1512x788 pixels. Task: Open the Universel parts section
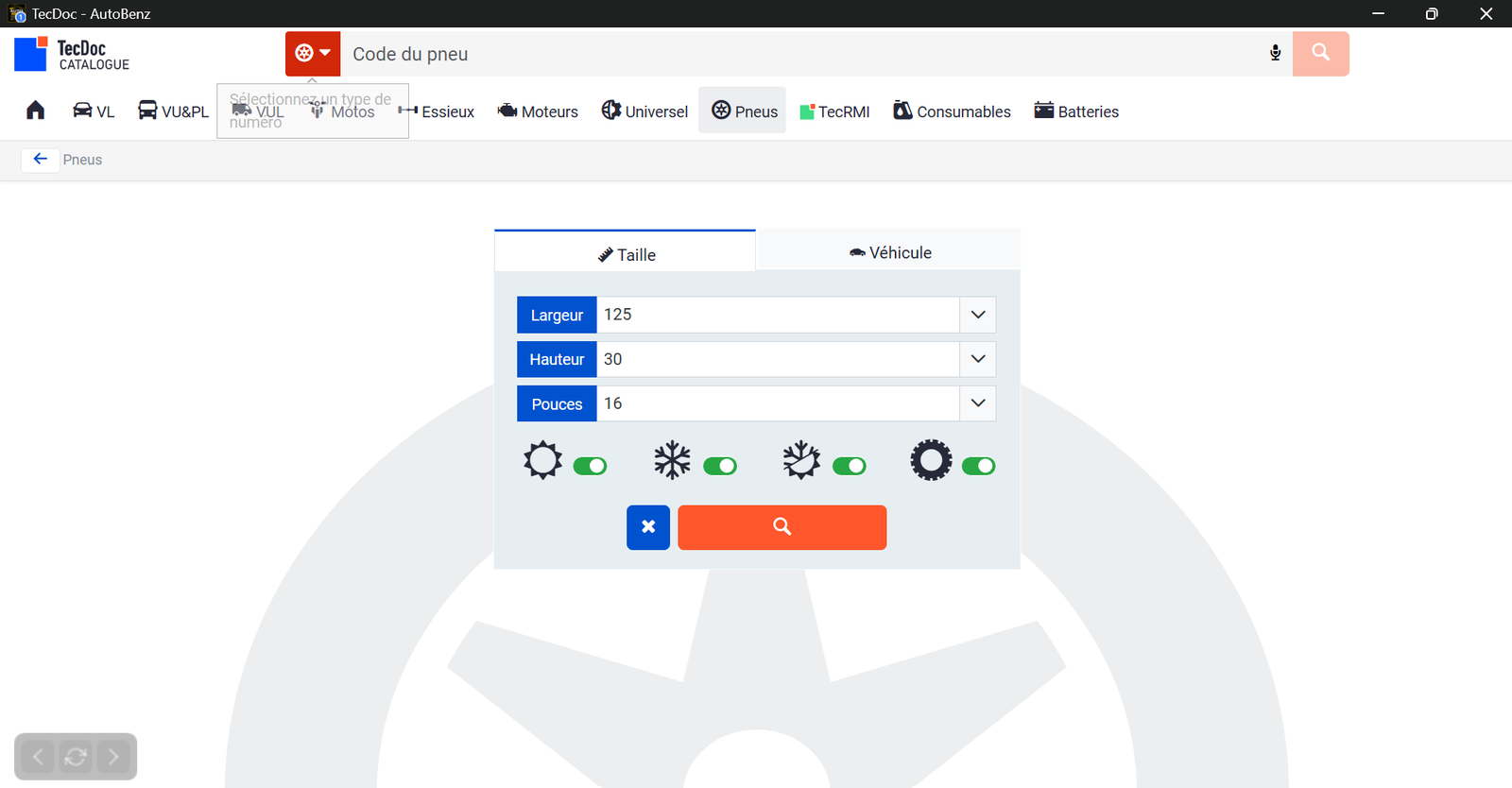[x=644, y=111]
